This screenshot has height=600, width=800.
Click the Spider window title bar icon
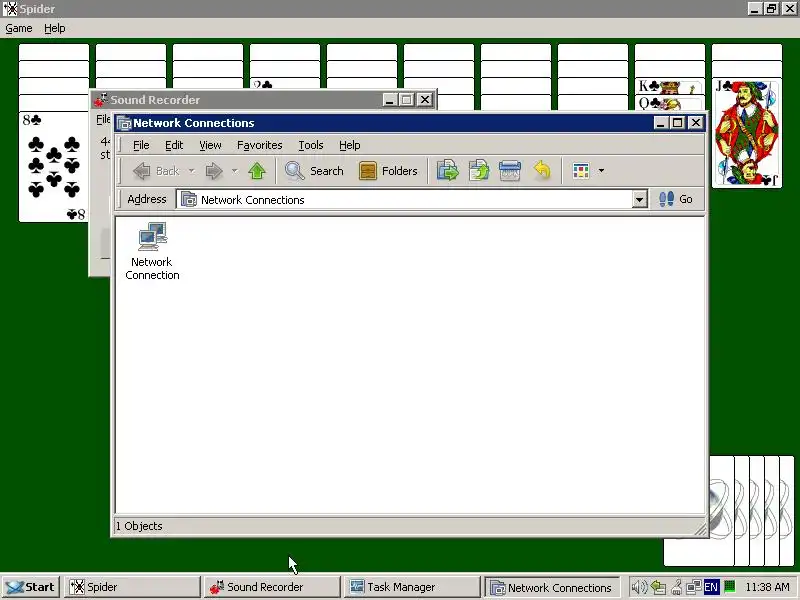tap(10, 9)
